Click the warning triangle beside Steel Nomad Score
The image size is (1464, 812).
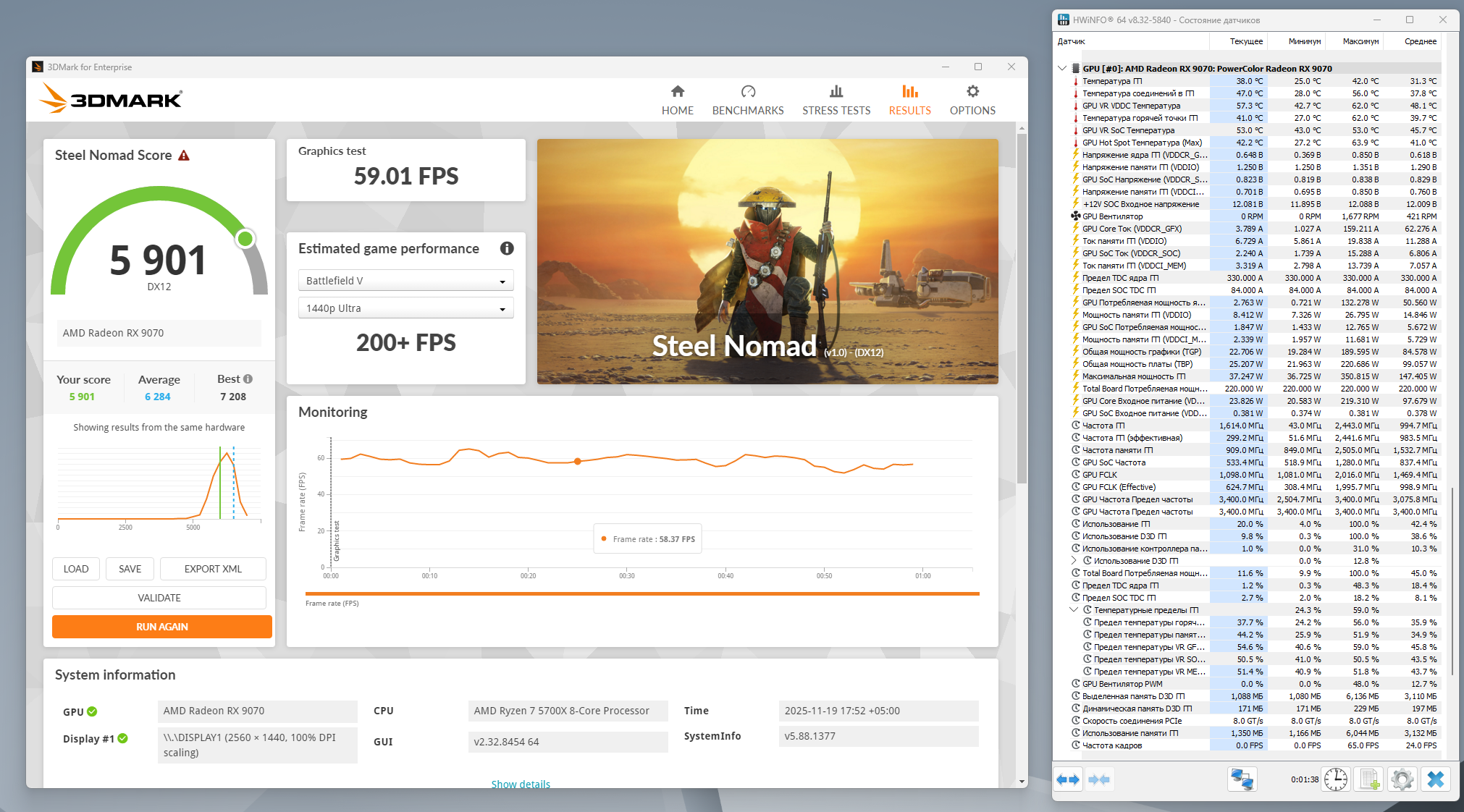point(184,156)
